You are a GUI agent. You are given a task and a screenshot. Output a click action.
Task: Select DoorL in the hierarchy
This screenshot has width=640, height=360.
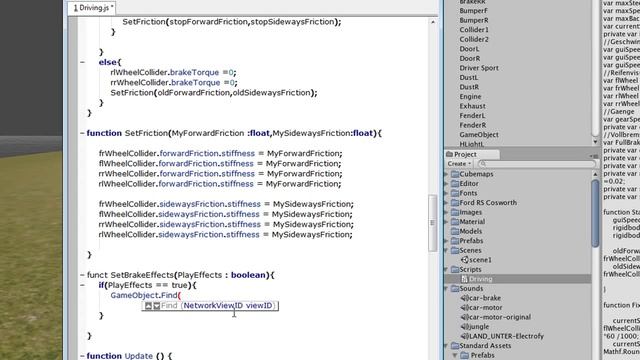tap(469, 49)
